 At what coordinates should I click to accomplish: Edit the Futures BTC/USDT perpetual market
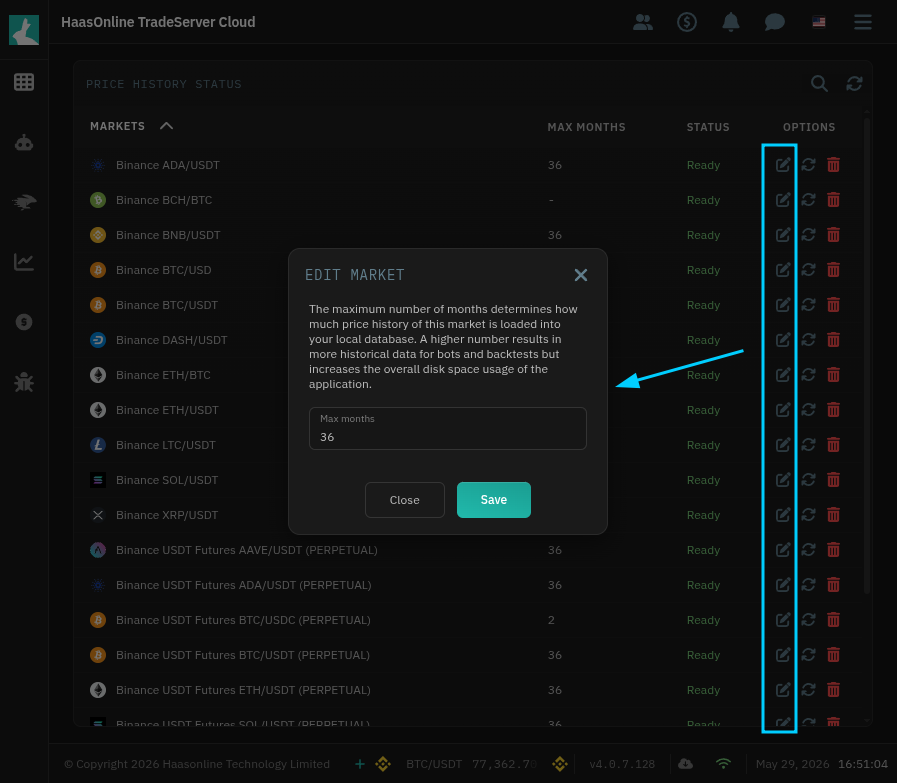[x=783, y=654]
